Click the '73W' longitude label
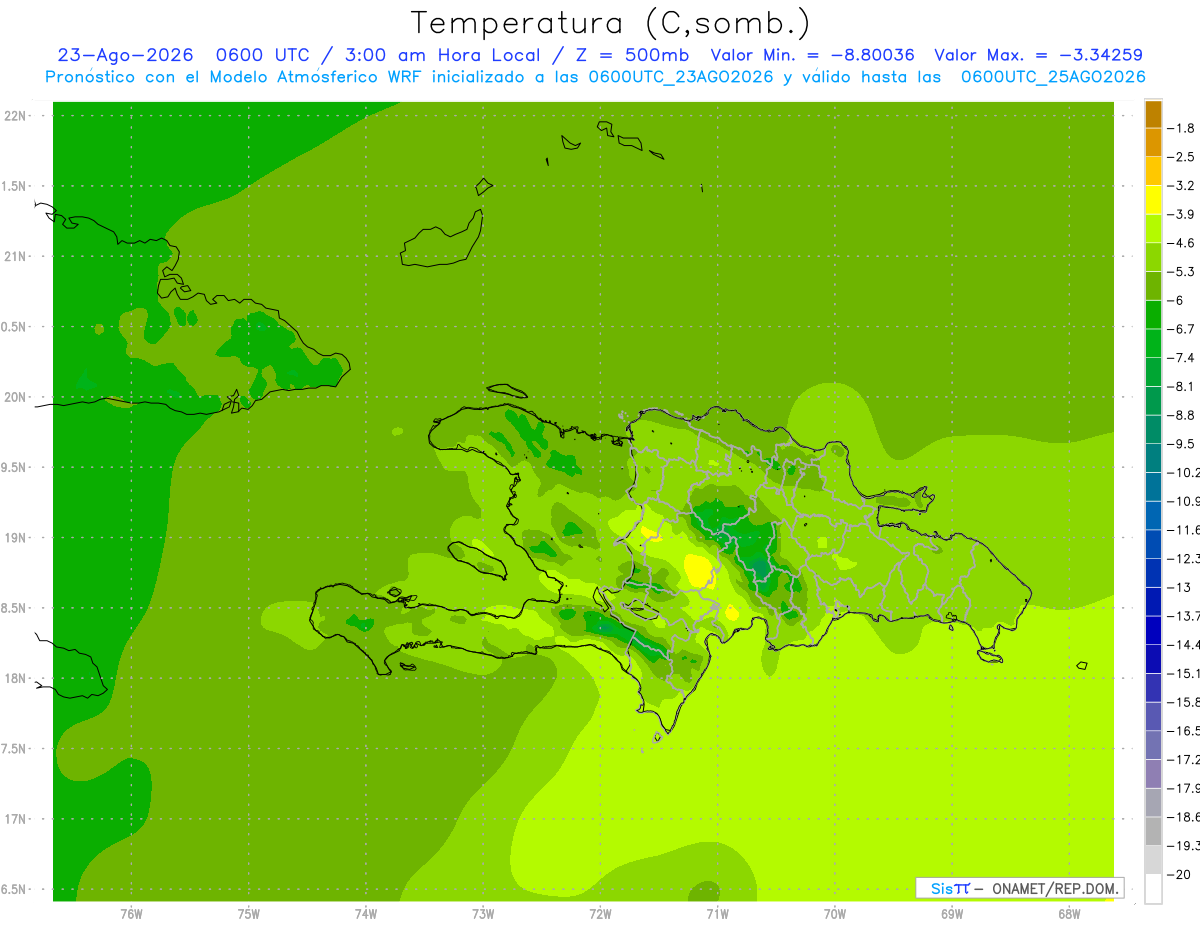The height and width of the screenshot is (927, 1200). pos(483,913)
